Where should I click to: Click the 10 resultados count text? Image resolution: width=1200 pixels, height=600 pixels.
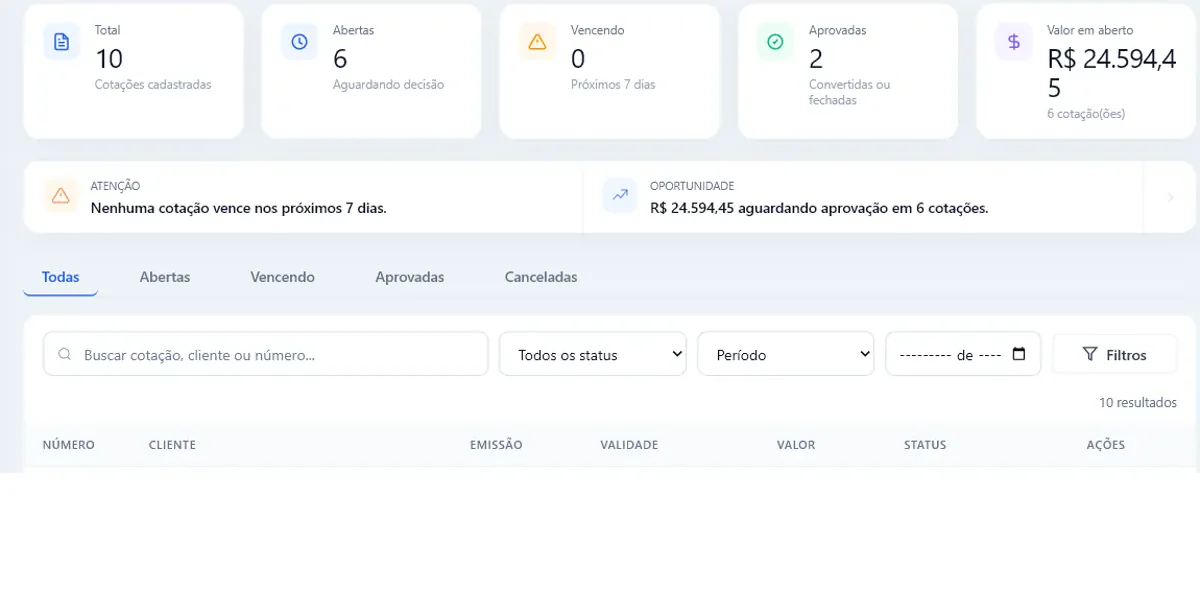[1138, 403]
